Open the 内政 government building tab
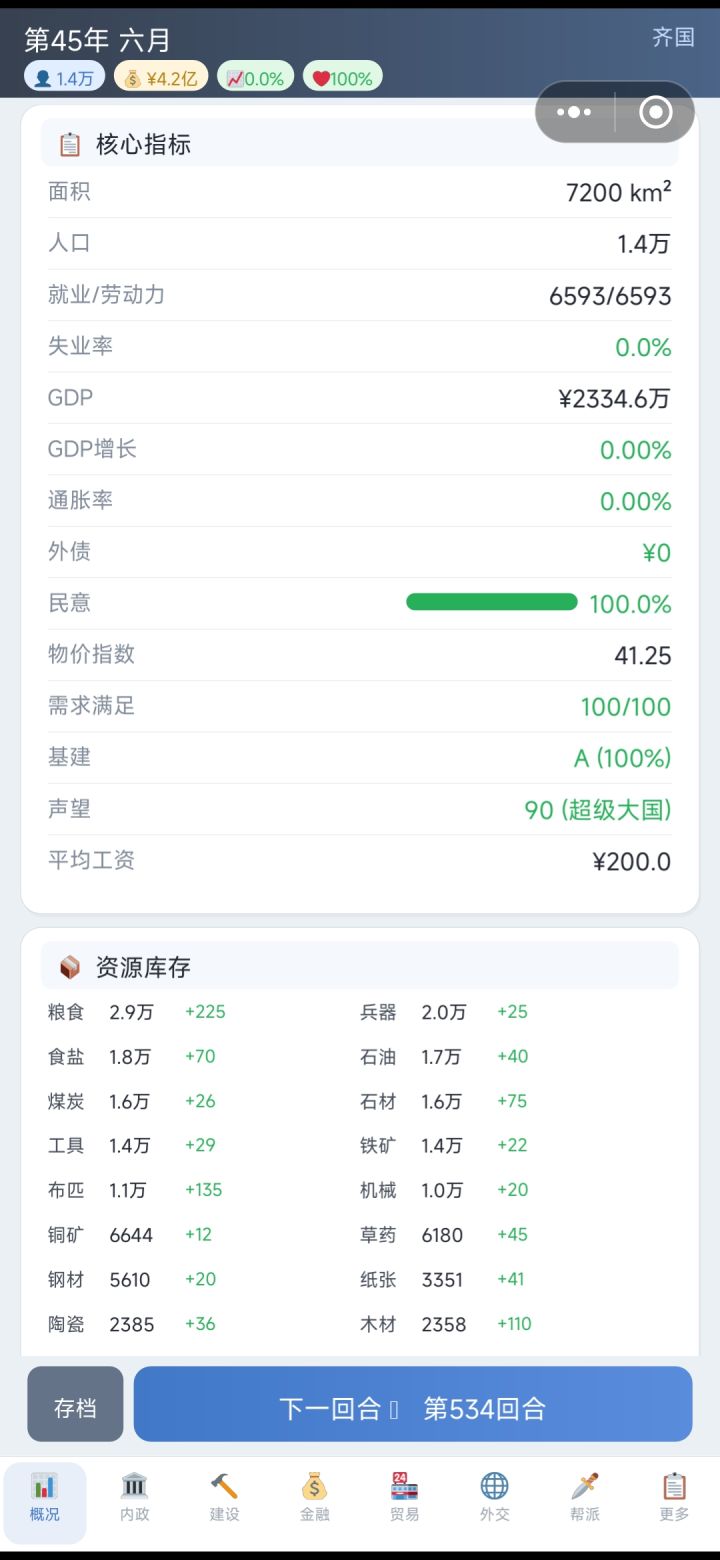 click(135, 1497)
